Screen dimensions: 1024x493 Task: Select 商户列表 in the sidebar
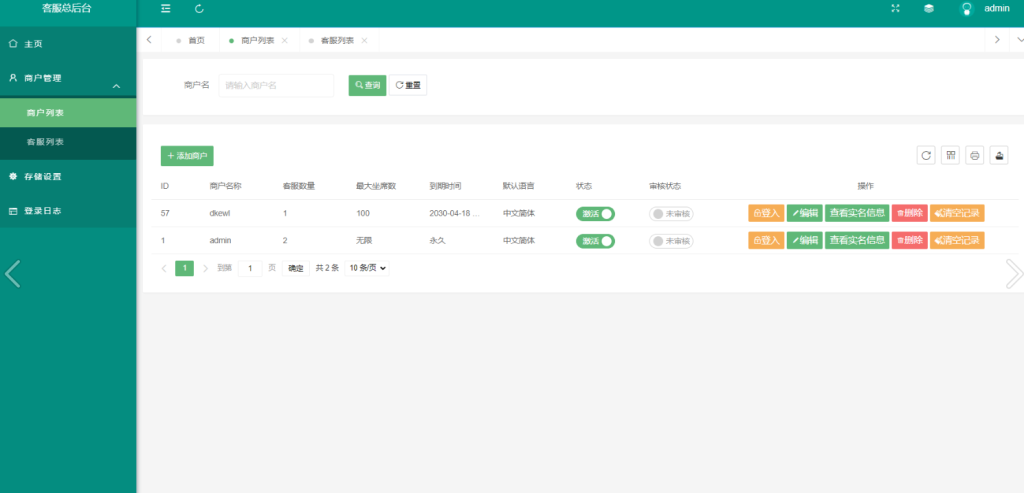pos(68,113)
